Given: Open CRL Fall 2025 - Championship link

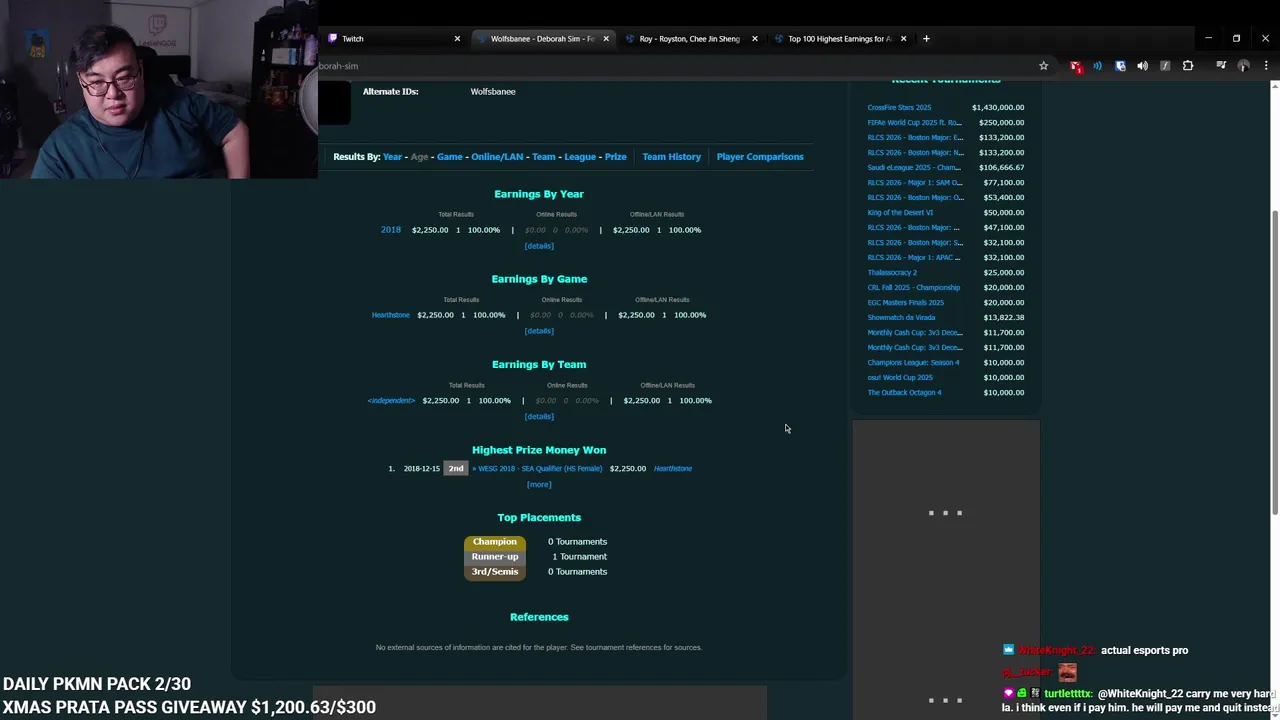Looking at the screenshot, I should [x=913, y=288].
